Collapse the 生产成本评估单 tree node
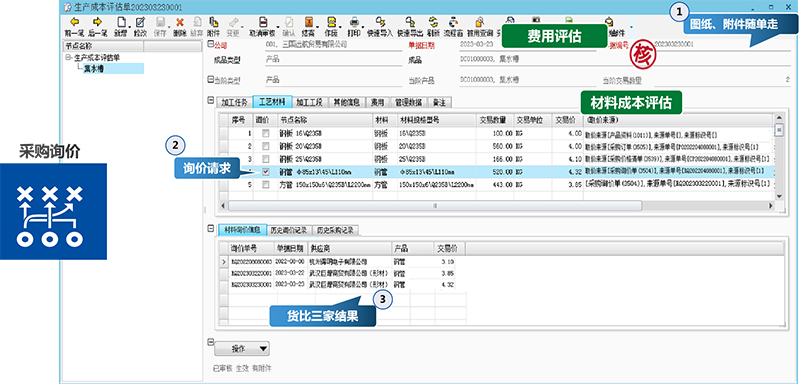Image resolution: width=800 pixels, height=384 pixels. point(68,58)
